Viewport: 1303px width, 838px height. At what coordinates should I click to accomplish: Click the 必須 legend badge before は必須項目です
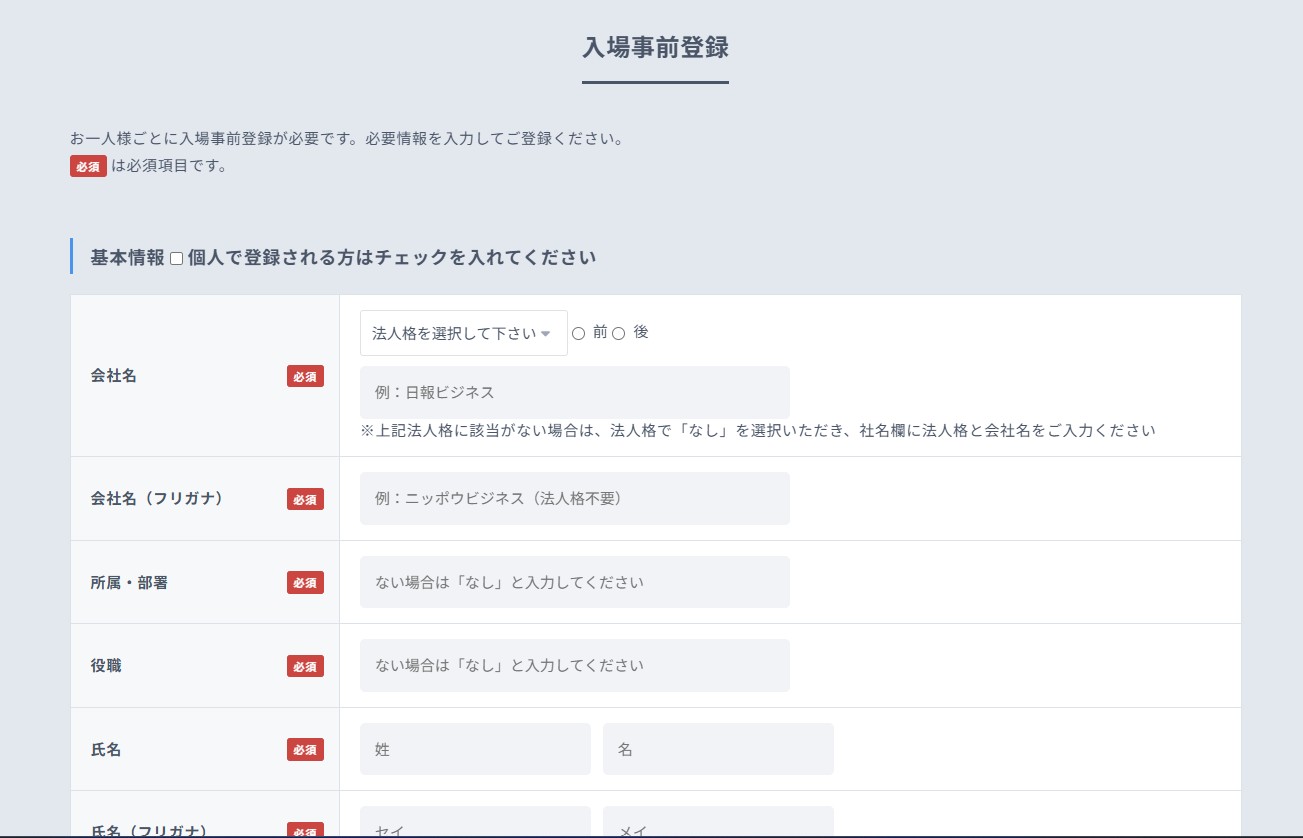(x=88, y=166)
